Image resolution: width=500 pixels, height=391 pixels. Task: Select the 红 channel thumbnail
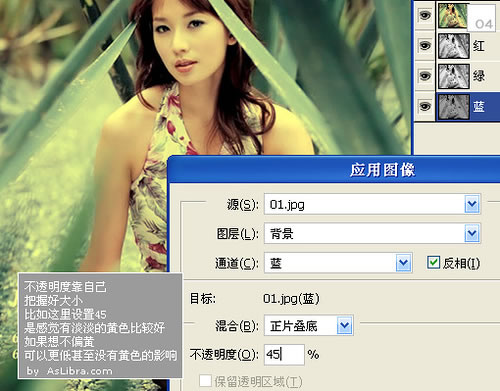pos(453,46)
